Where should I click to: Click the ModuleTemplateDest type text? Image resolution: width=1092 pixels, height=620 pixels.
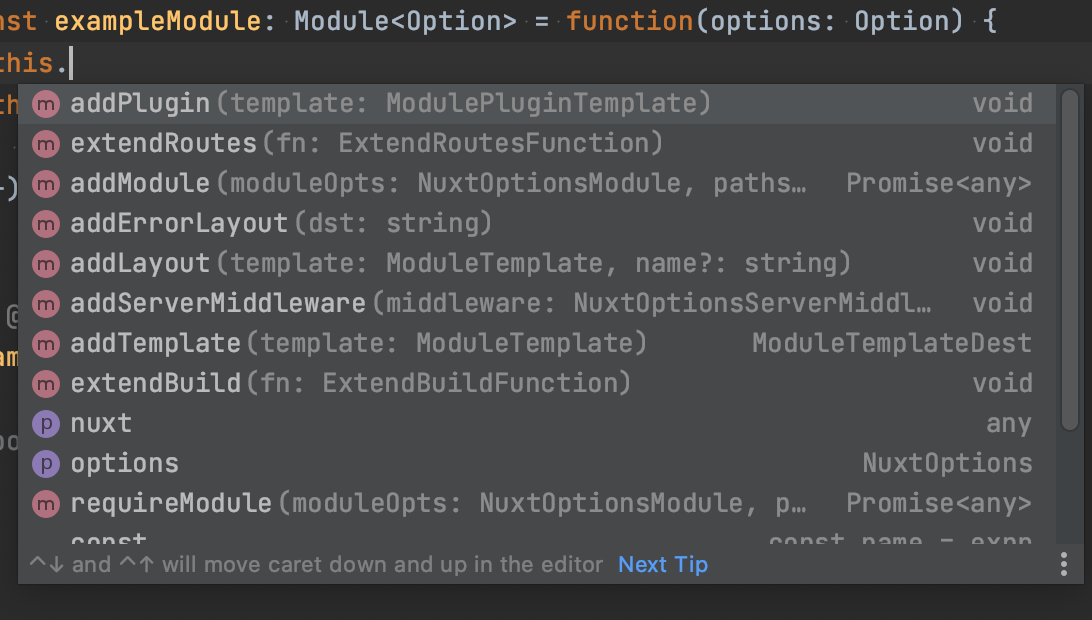tap(891, 344)
